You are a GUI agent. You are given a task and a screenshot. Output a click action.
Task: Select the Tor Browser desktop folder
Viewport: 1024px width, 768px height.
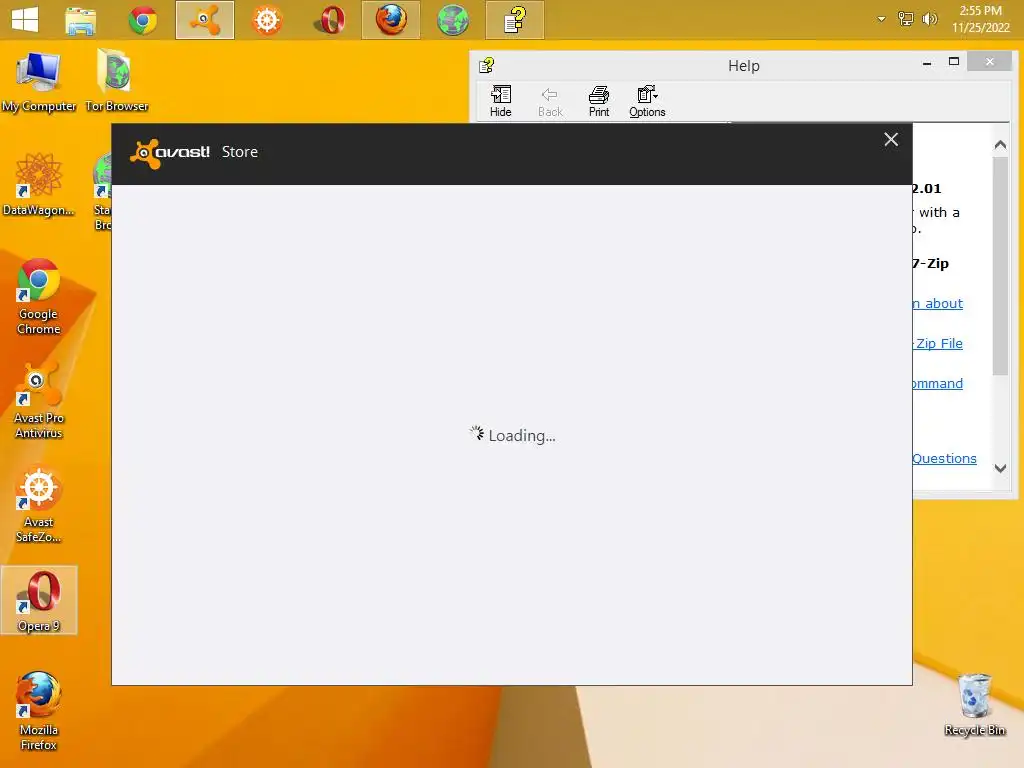[116, 82]
